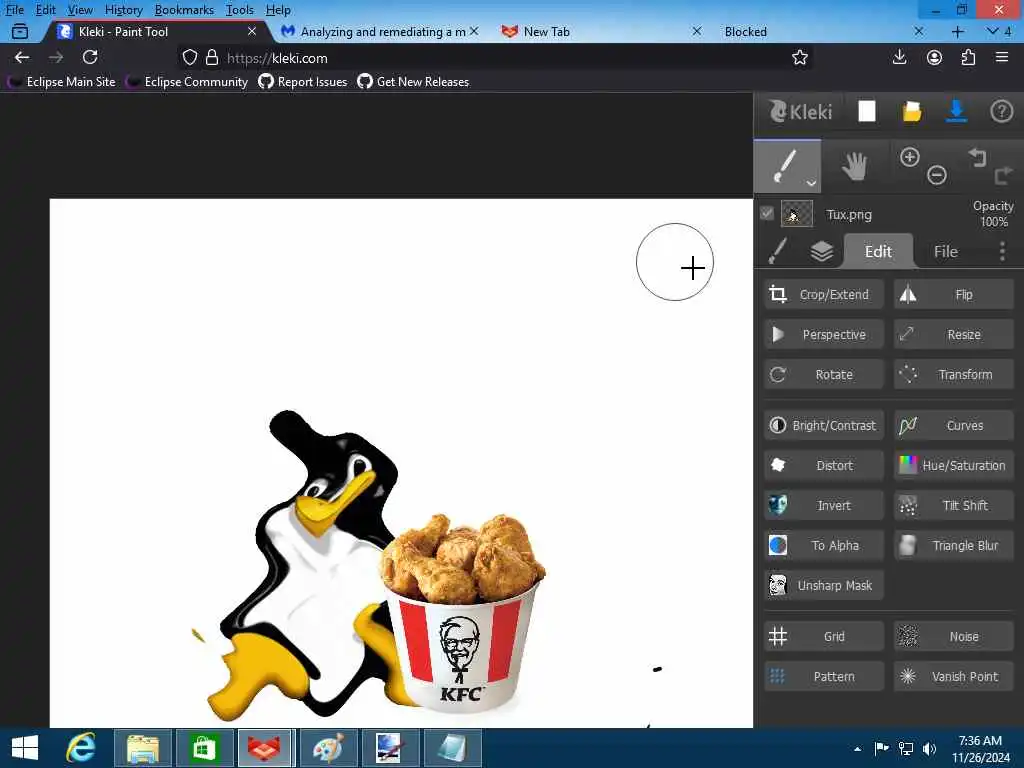Viewport: 1024px width, 768px height.
Task: Save image with blue download arrow
Action: click(x=957, y=112)
